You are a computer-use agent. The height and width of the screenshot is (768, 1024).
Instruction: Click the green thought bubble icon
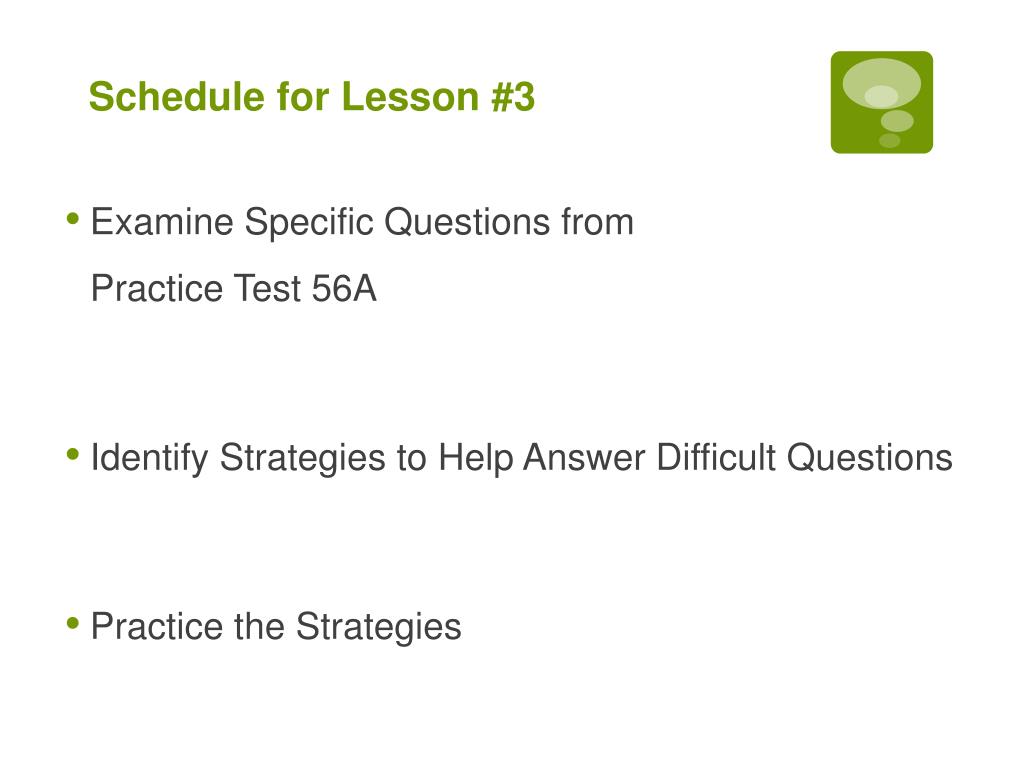click(x=882, y=103)
